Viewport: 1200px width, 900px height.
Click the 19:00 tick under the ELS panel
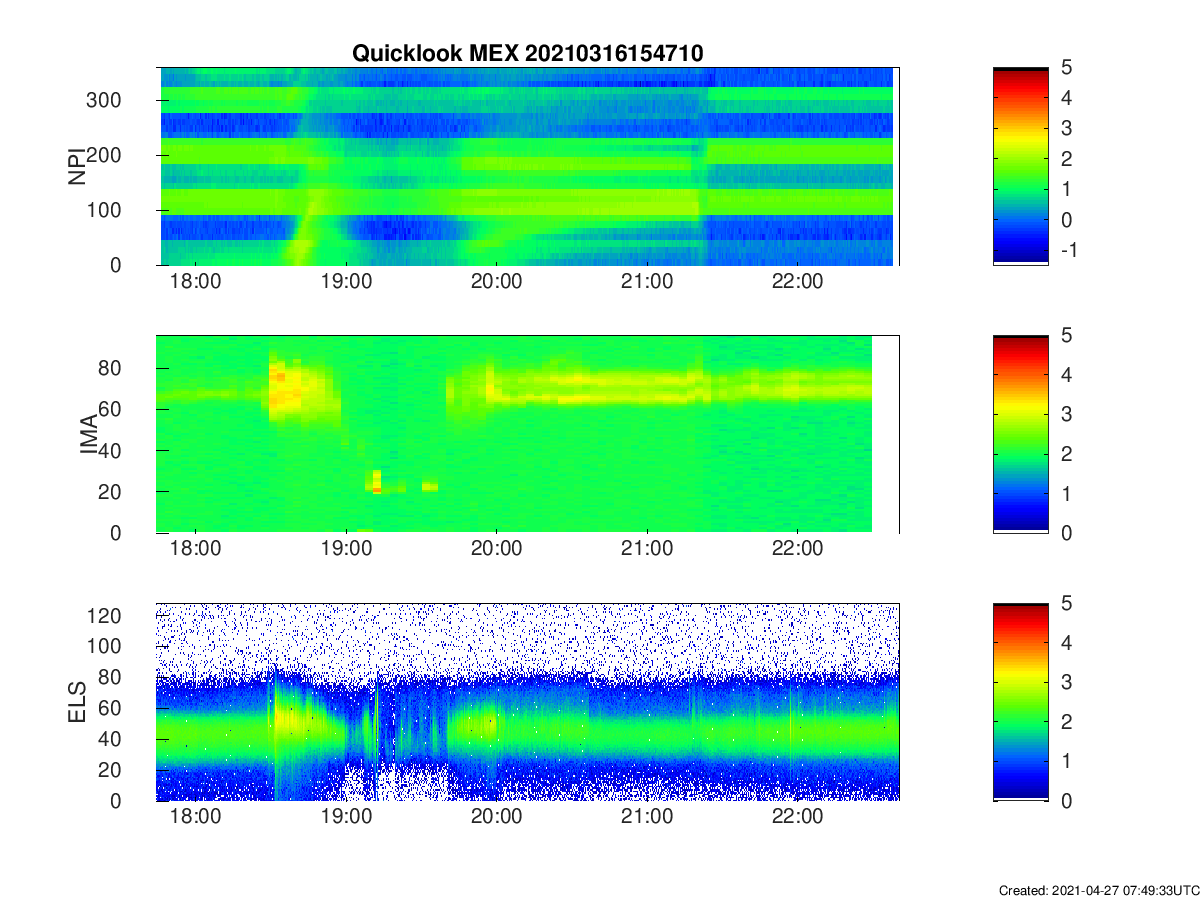[x=346, y=818]
